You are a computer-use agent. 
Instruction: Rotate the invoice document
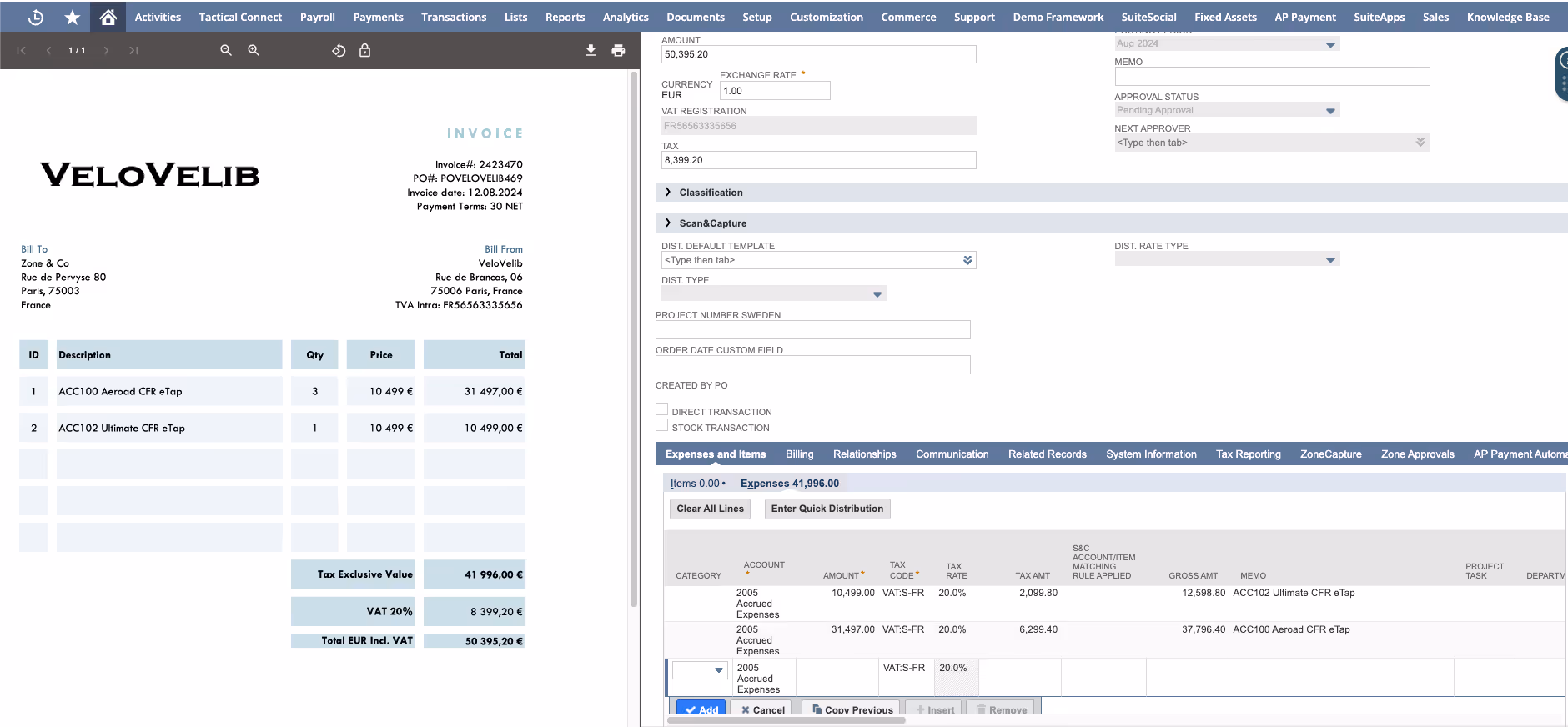click(x=339, y=51)
